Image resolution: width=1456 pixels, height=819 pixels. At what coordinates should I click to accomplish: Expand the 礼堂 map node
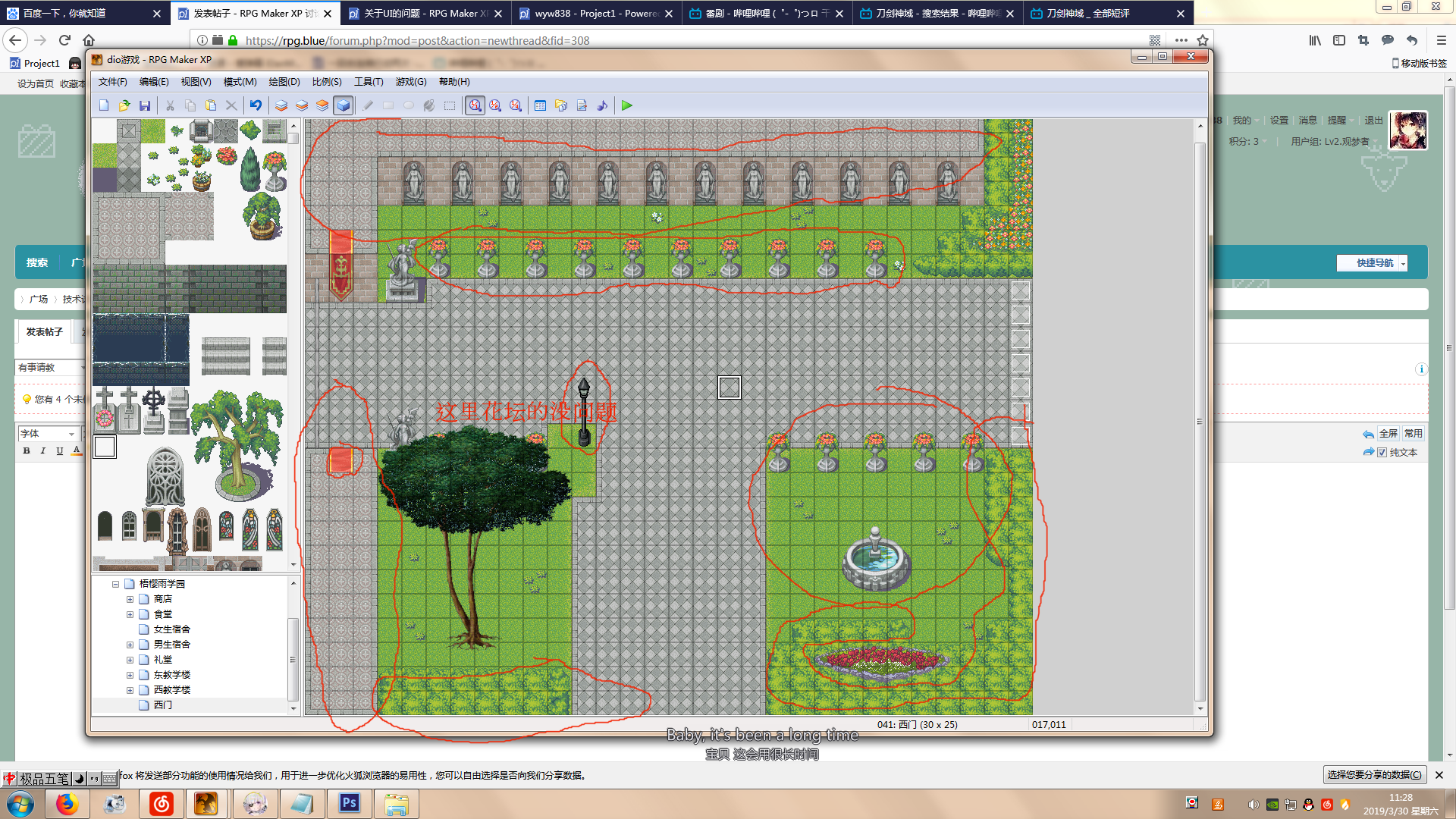point(130,660)
